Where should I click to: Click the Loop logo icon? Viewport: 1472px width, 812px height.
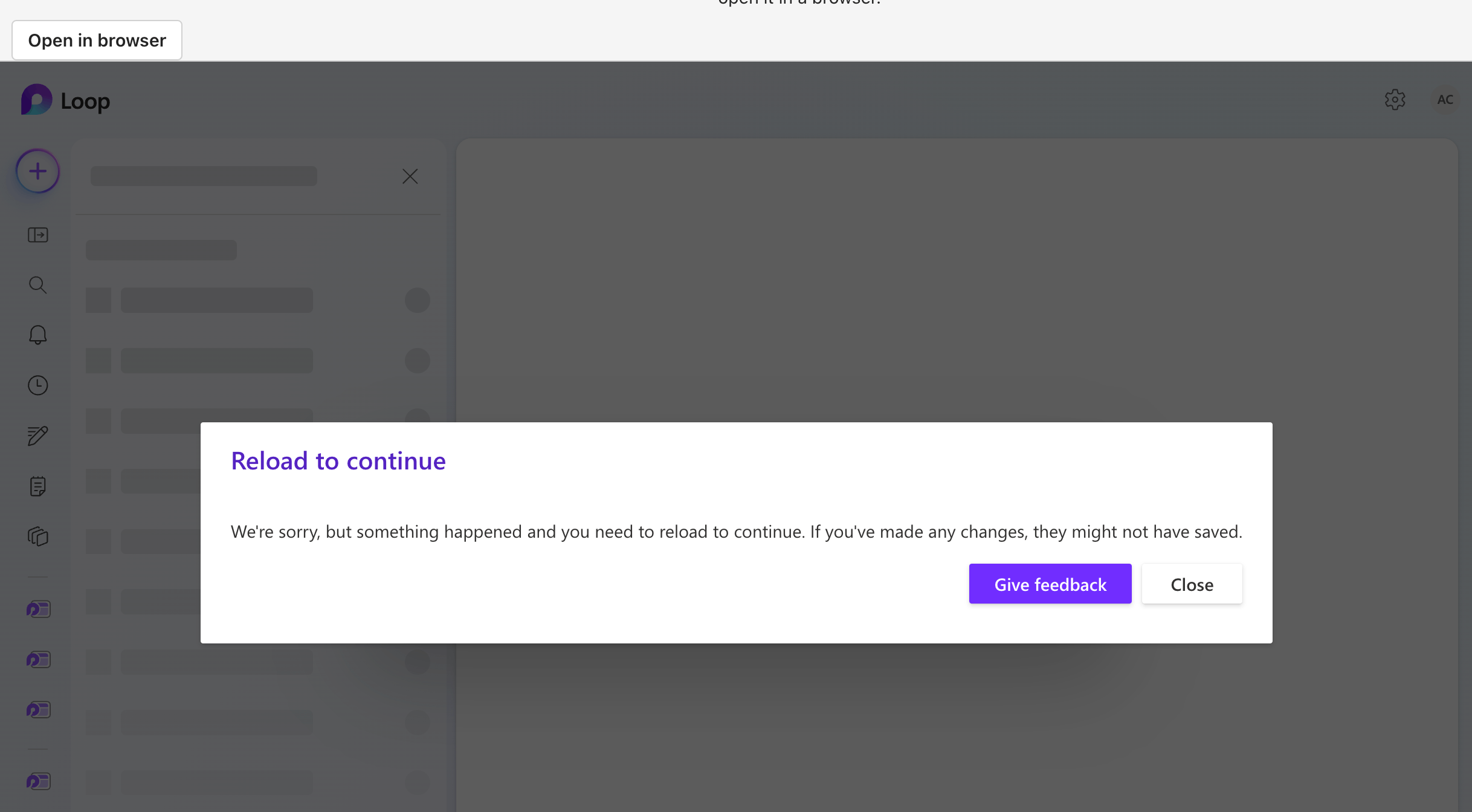coord(36,100)
